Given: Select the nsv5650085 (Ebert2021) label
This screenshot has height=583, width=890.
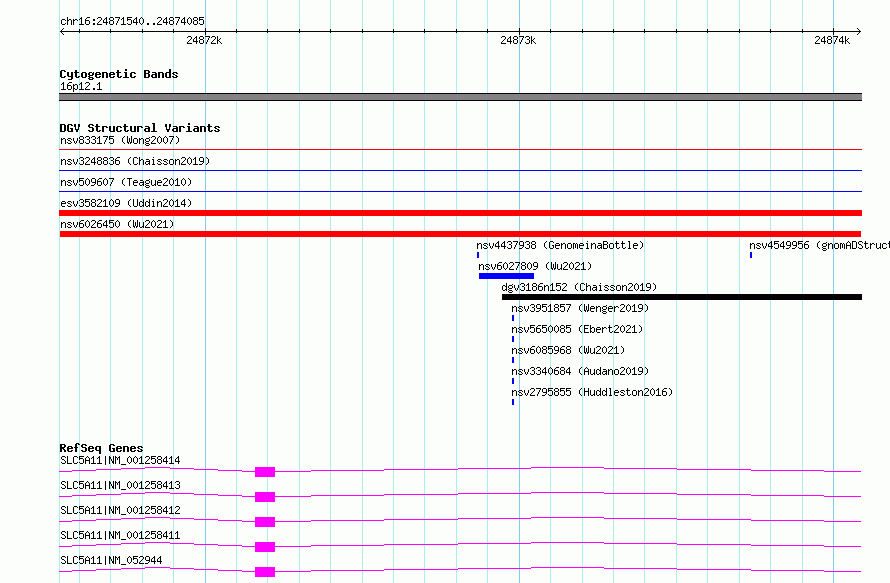Looking at the screenshot, I should tap(577, 329).
